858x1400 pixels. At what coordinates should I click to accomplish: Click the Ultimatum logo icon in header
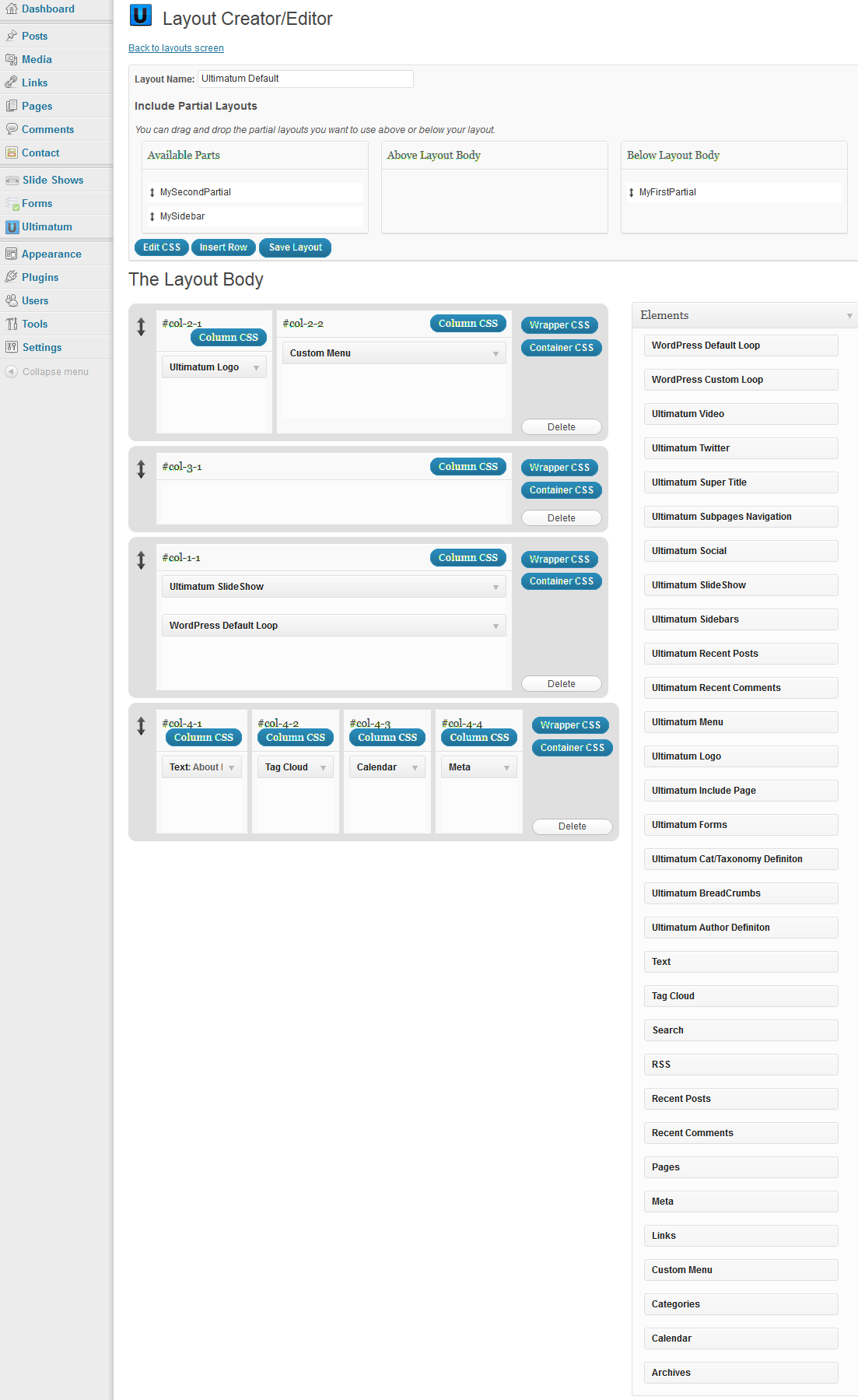141,16
